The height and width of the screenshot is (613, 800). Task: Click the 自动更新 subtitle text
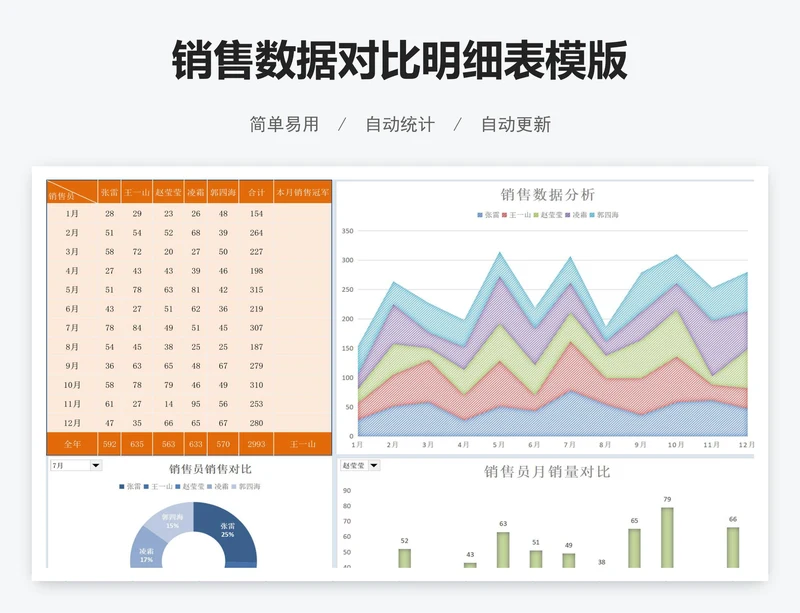point(516,124)
